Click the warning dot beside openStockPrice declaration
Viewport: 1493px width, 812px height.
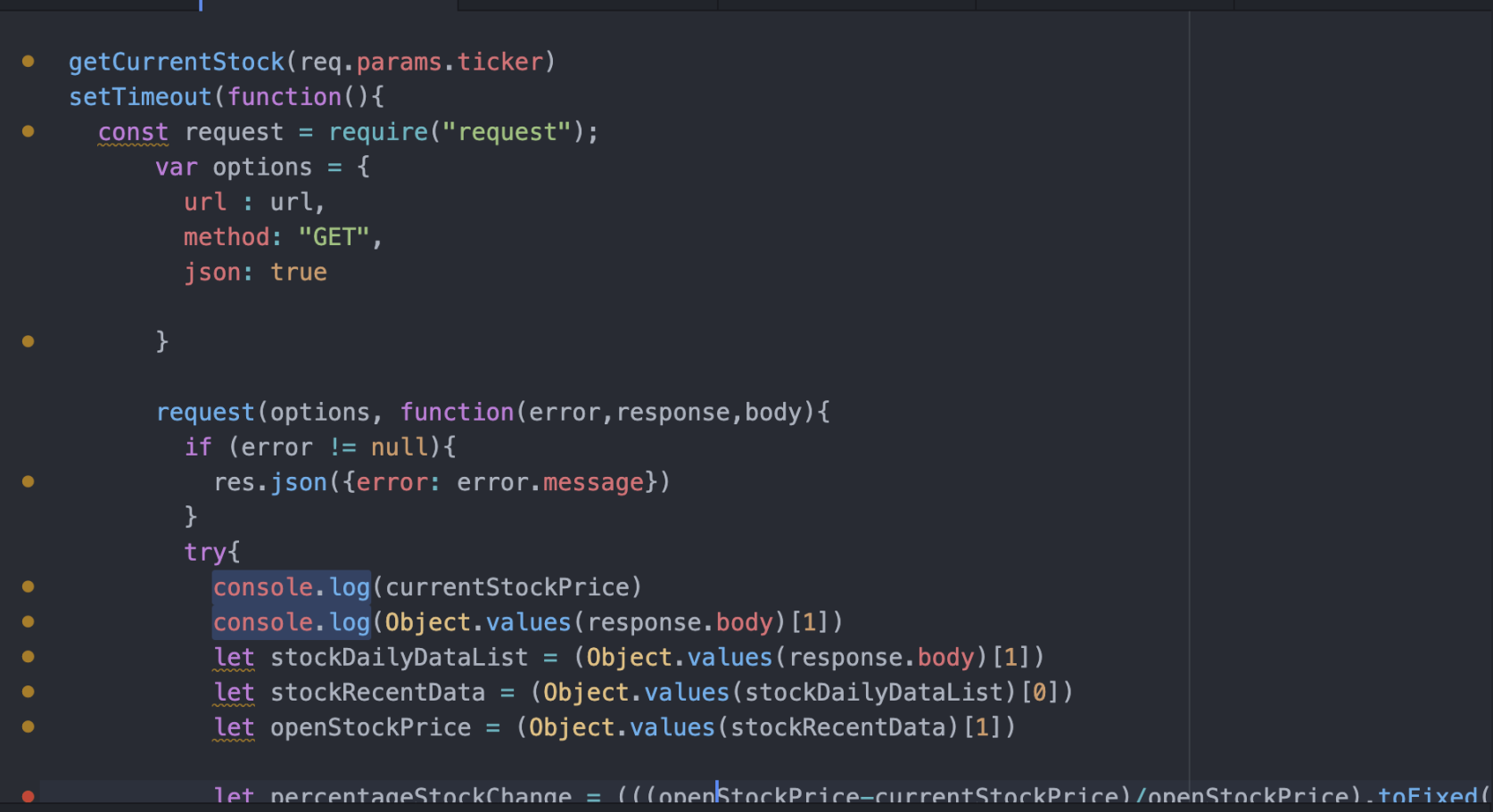(29, 726)
